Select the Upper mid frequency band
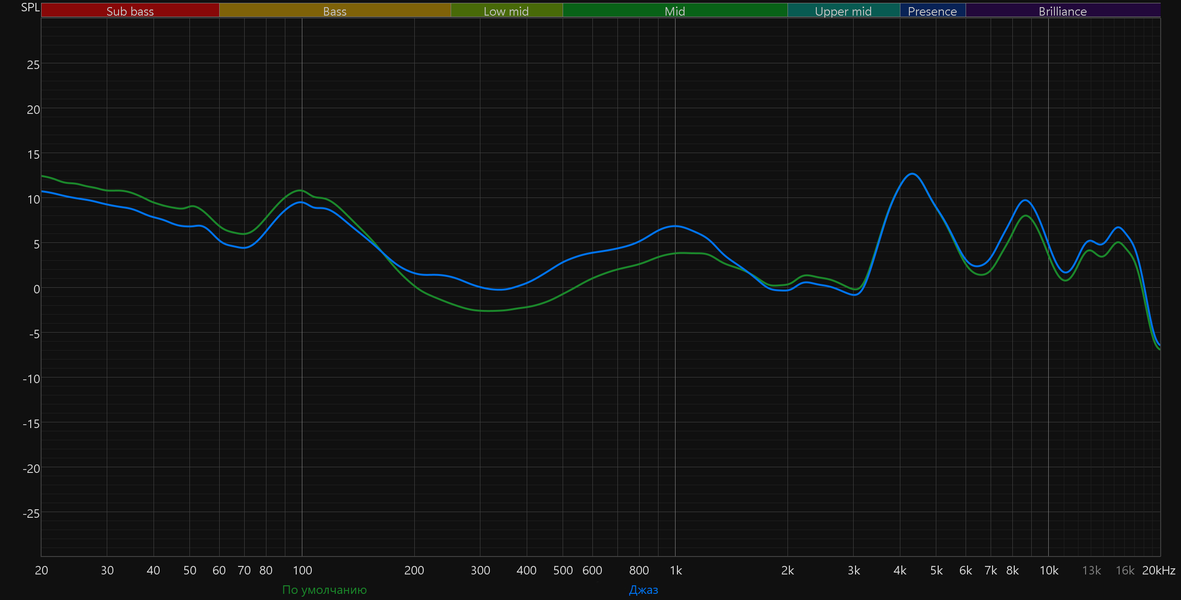The width and height of the screenshot is (1181, 600). pos(844,11)
